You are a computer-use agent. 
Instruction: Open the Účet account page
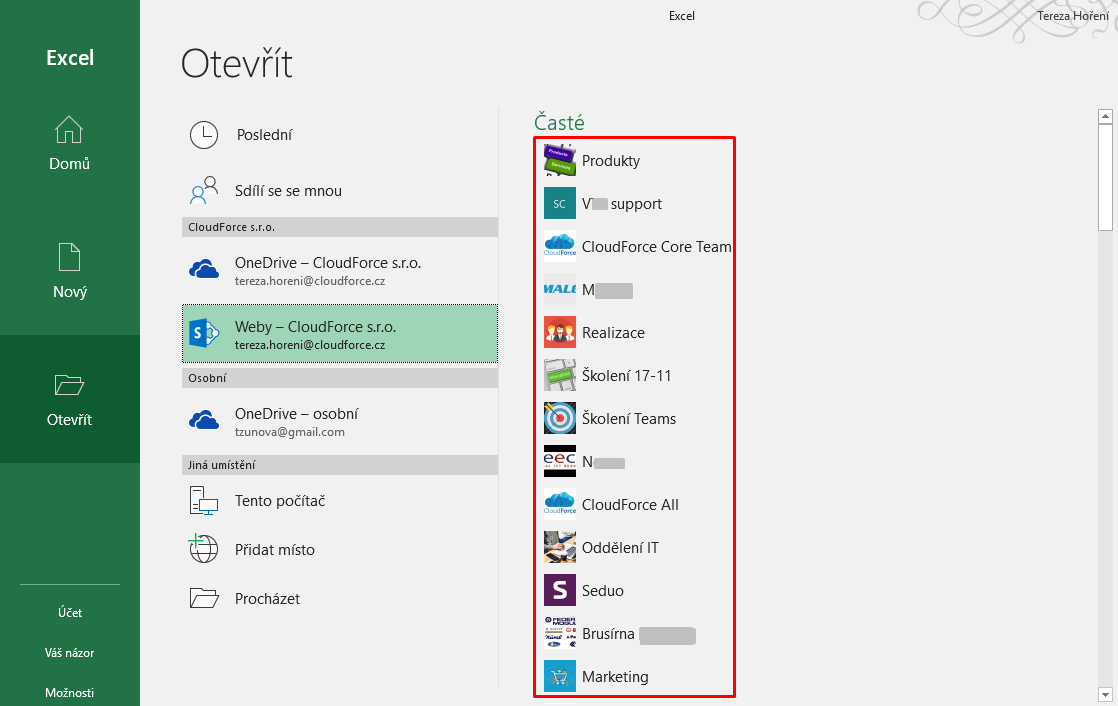[69, 612]
